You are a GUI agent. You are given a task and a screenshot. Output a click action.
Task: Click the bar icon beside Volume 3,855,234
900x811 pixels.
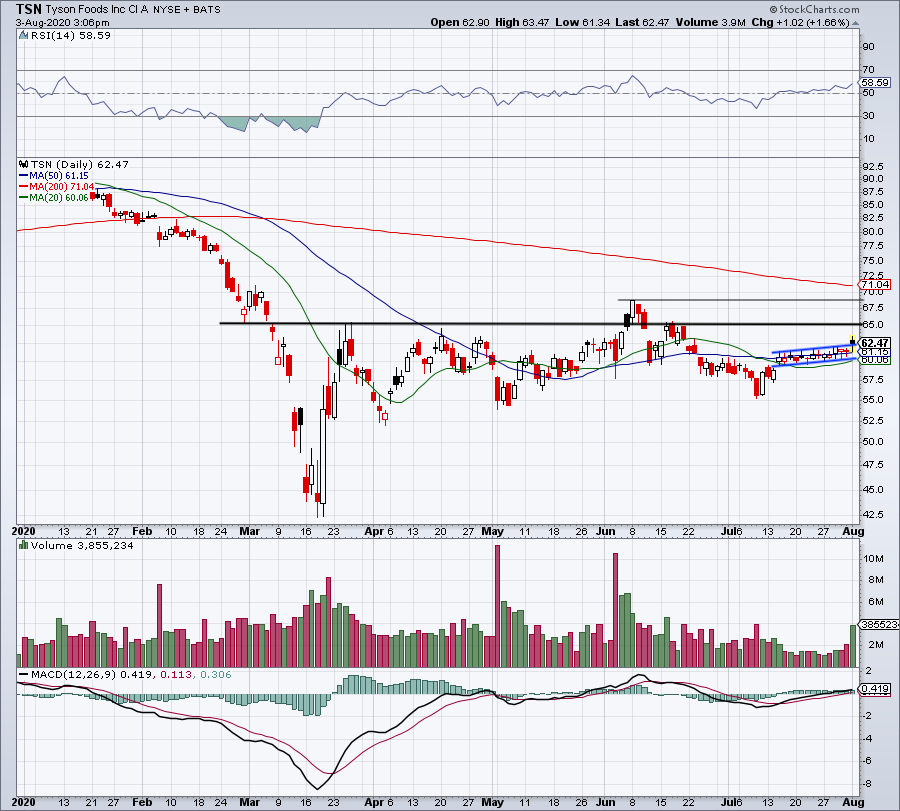tap(24, 545)
